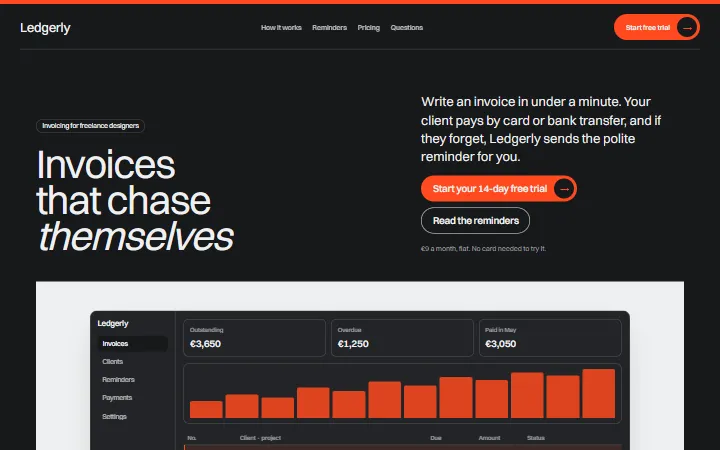Click the Start free trial header button
This screenshot has height=450, width=720.
point(657,27)
